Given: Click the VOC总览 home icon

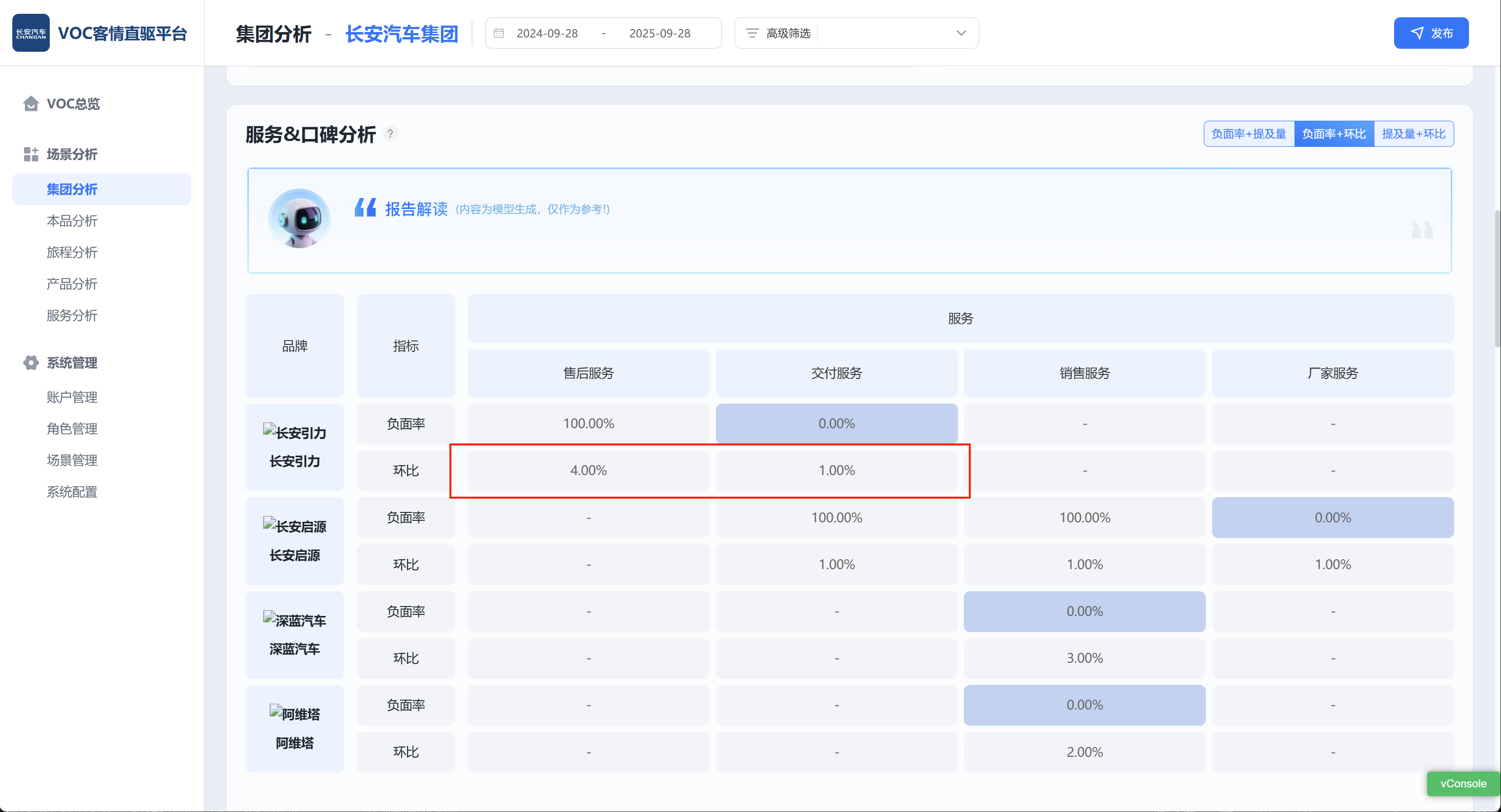Looking at the screenshot, I should click(x=31, y=103).
